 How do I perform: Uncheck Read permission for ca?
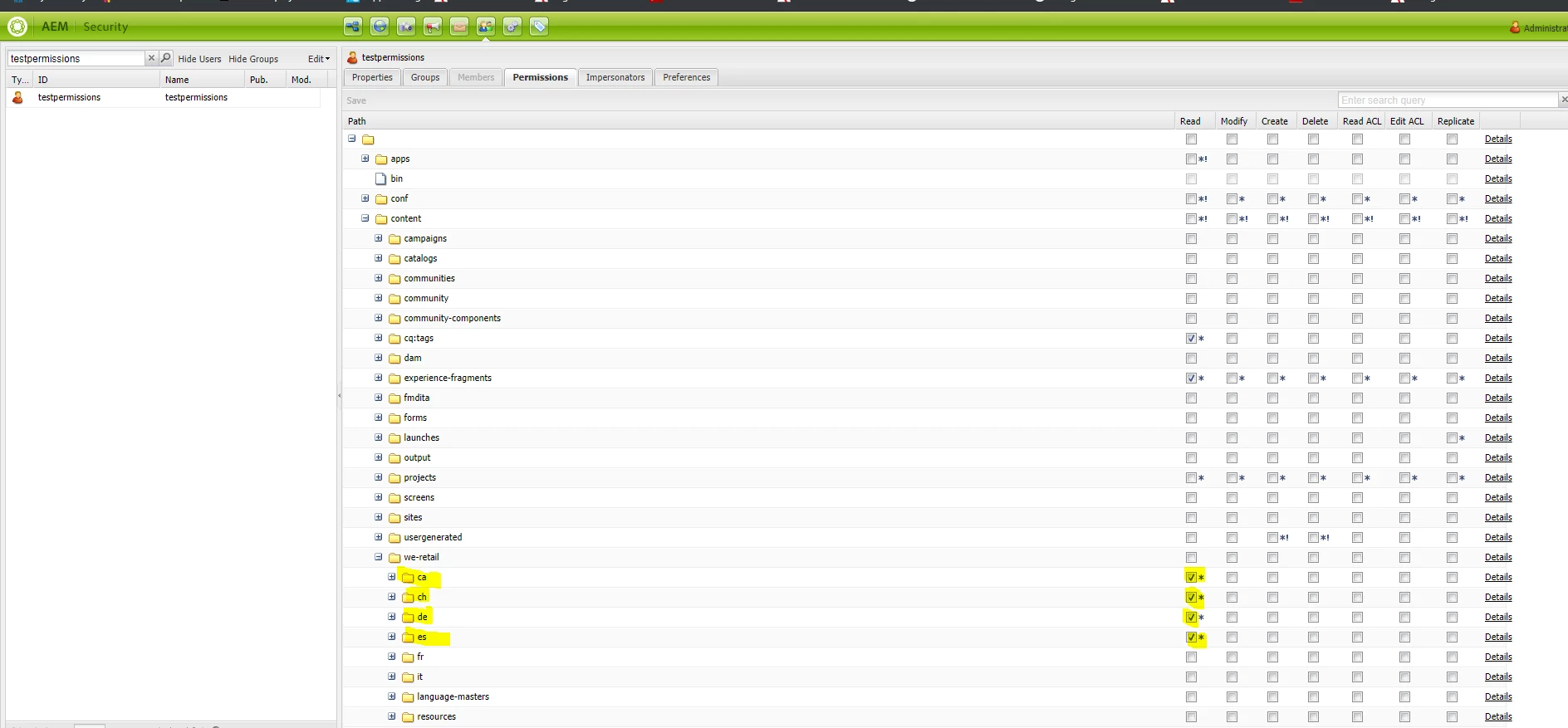click(x=1191, y=577)
